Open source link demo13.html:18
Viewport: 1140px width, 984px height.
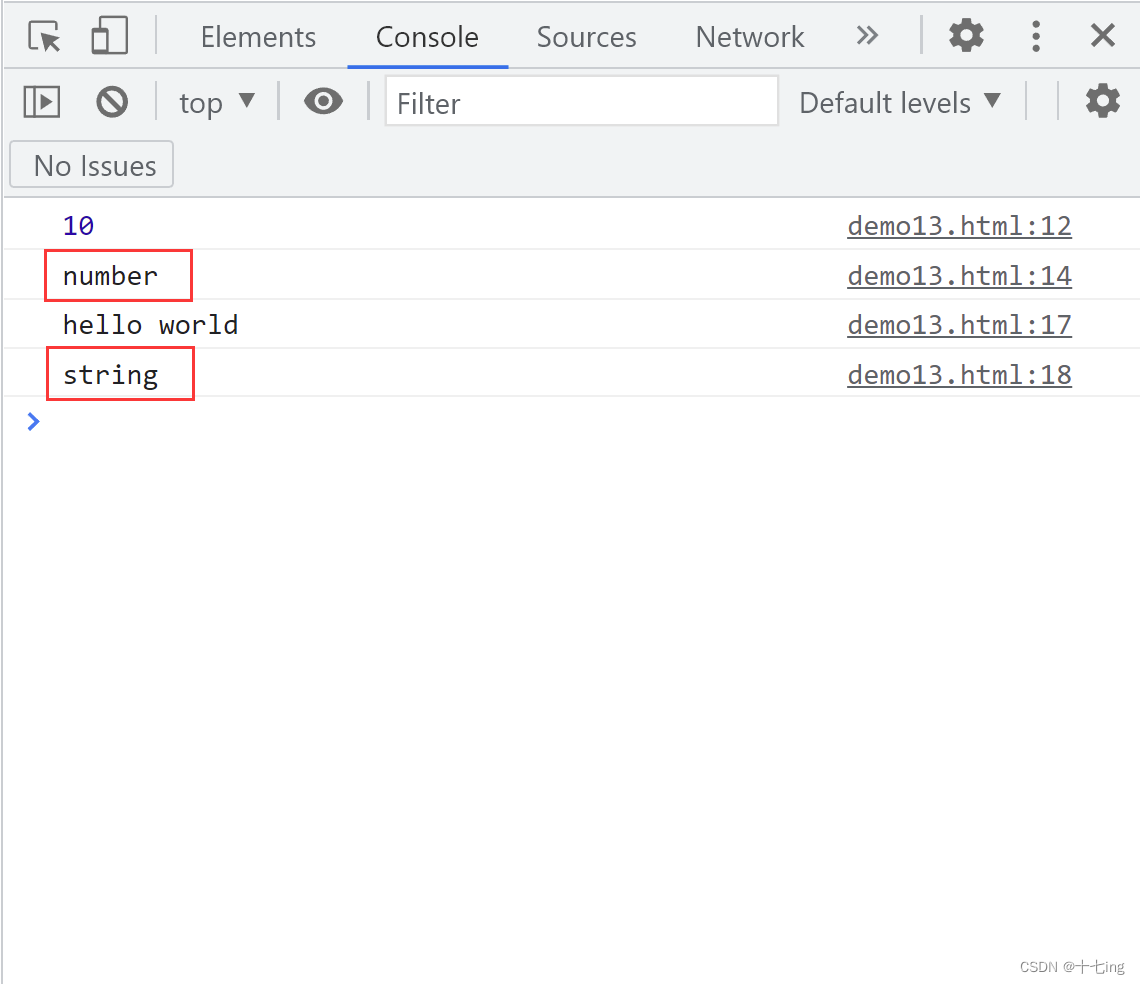tap(959, 375)
